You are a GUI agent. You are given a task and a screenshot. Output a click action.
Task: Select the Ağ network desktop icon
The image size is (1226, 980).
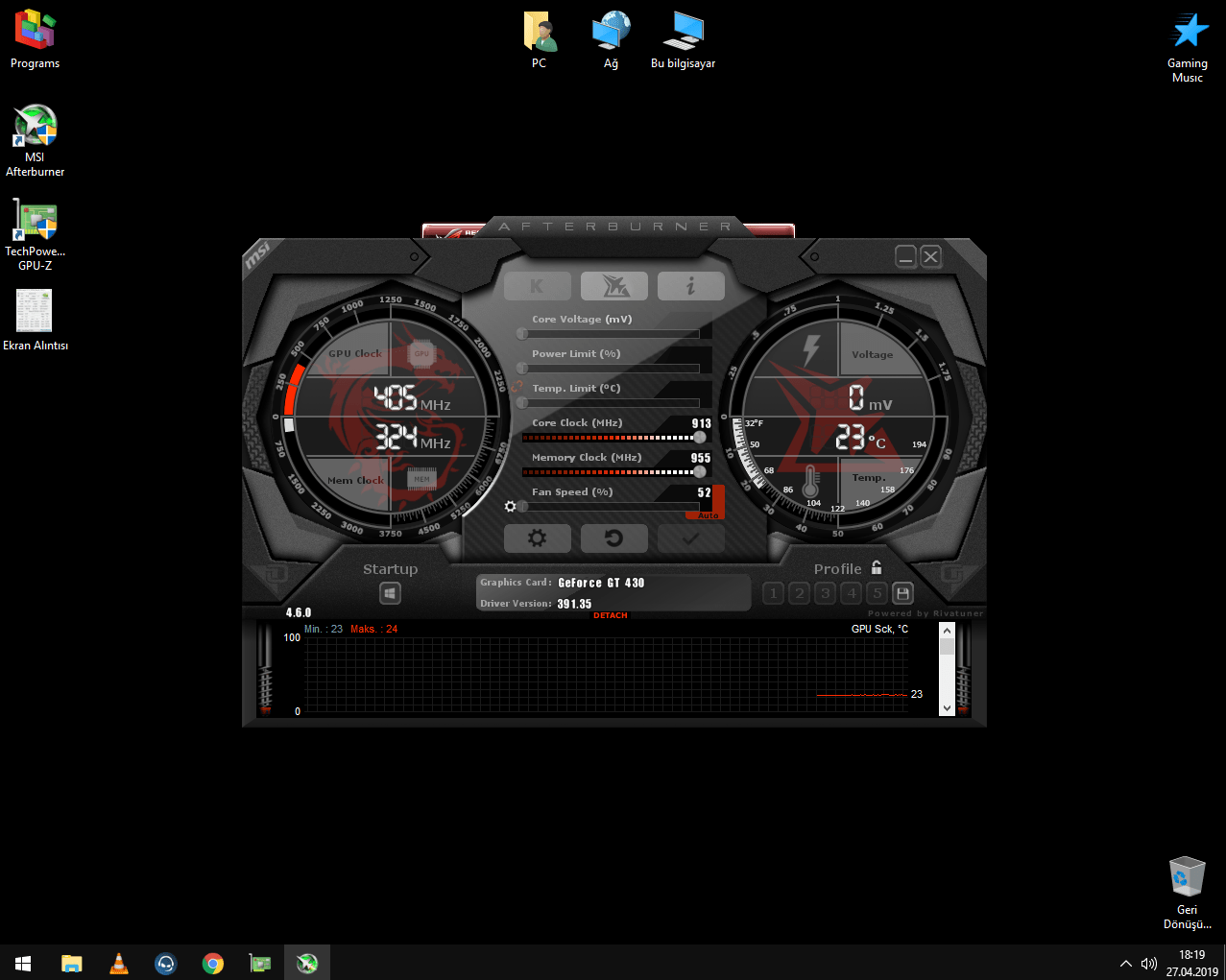(611, 39)
